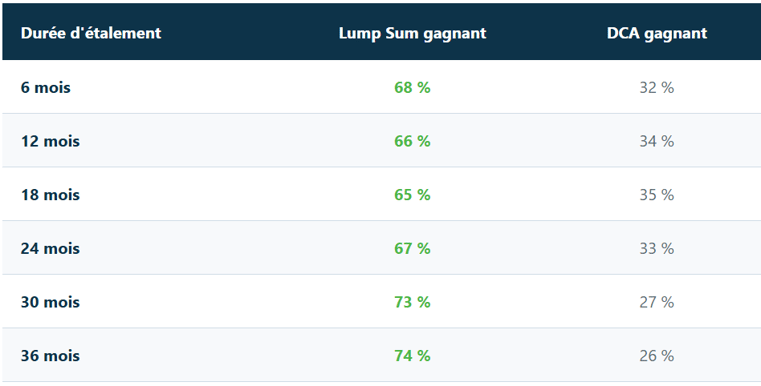Click the green 74 % Lump Sum value

point(412,356)
